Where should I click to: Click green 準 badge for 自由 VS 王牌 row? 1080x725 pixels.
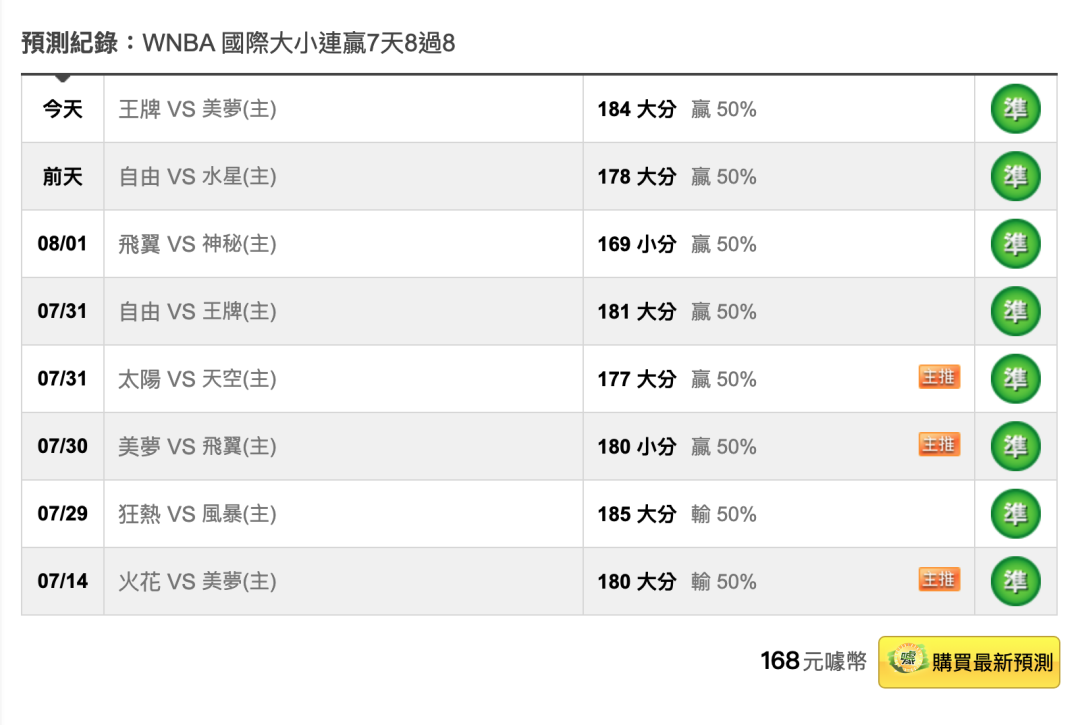[x=1015, y=311]
